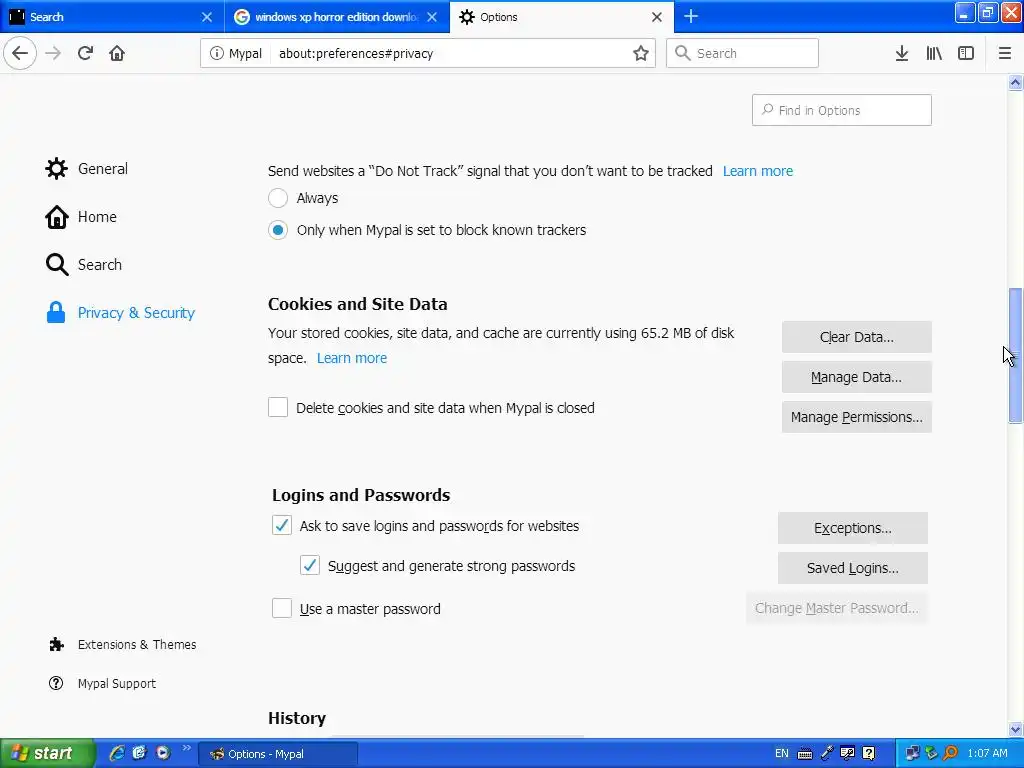Open Mypal Support link
This screenshot has height=768, width=1024.
[x=116, y=683]
